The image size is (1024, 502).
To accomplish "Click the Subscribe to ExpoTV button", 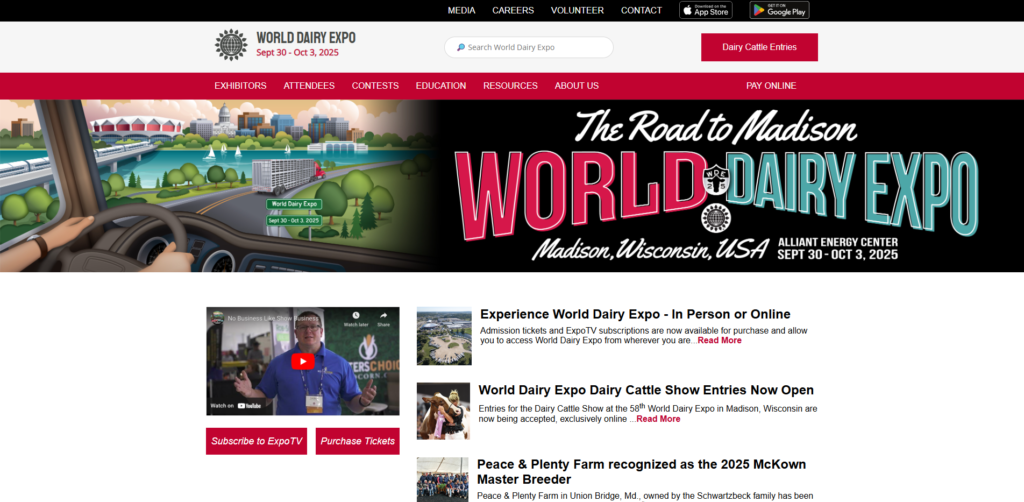I will point(257,441).
